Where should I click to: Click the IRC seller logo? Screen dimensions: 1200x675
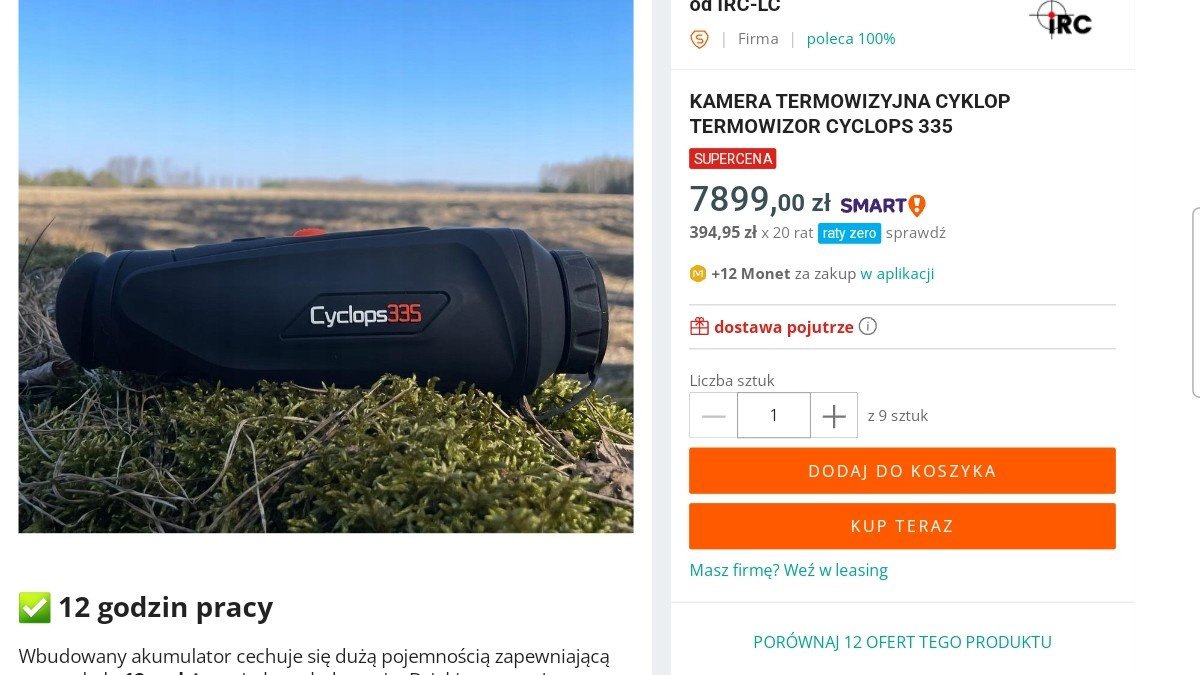tap(1061, 19)
